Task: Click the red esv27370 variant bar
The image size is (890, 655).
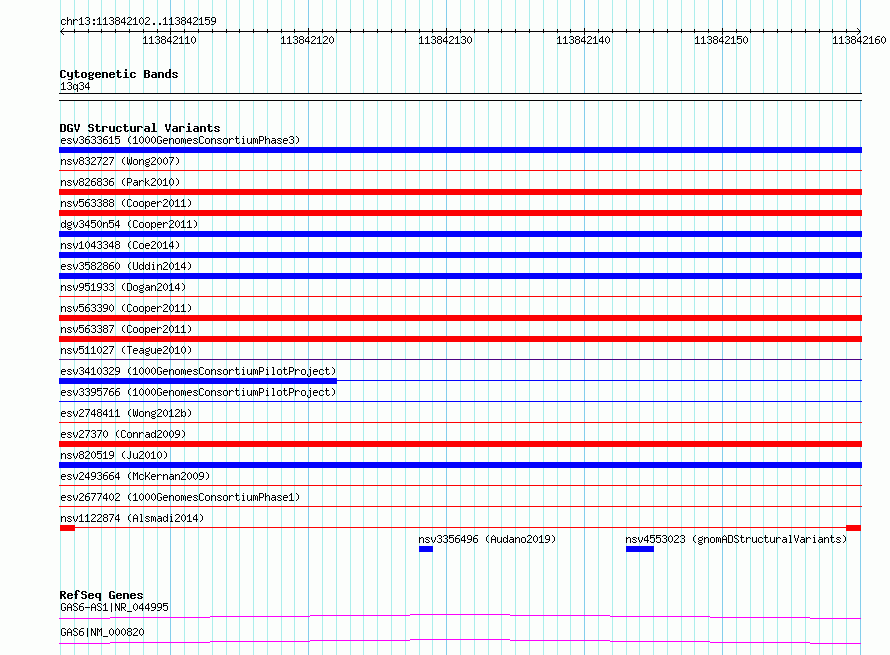Action: pos(460,444)
